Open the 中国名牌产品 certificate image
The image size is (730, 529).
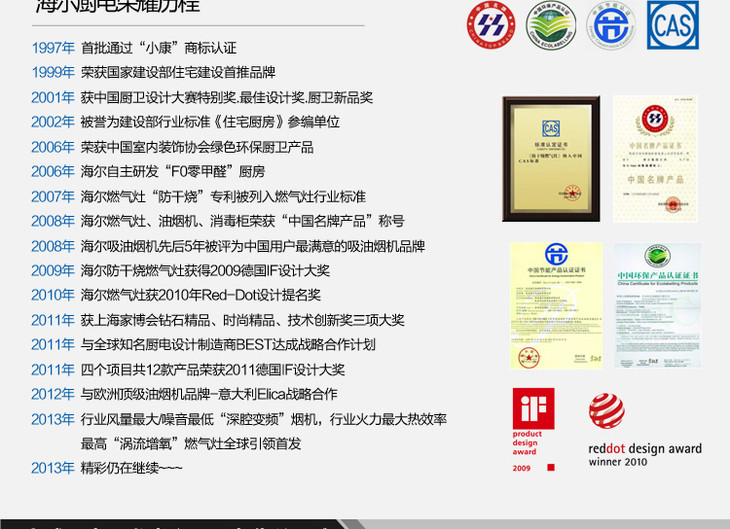click(655, 158)
